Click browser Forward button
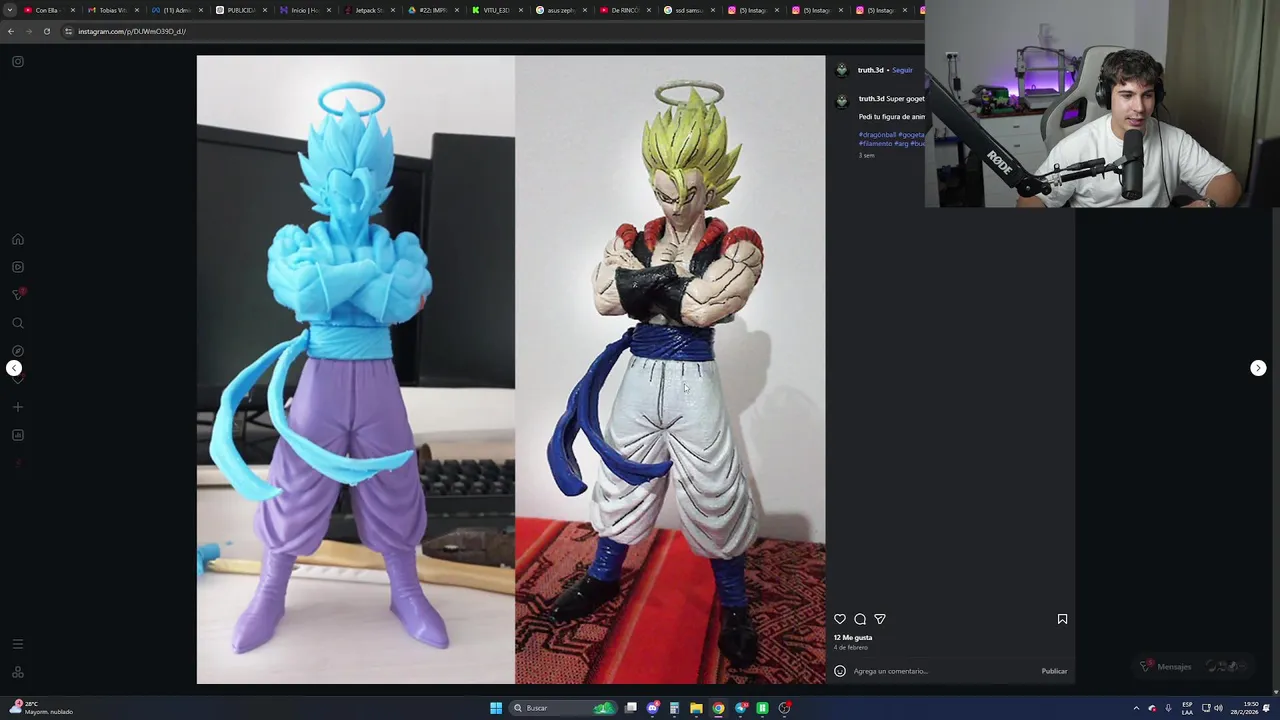Image resolution: width=1280 pixels, height=720 pixels. pos(29,31)
